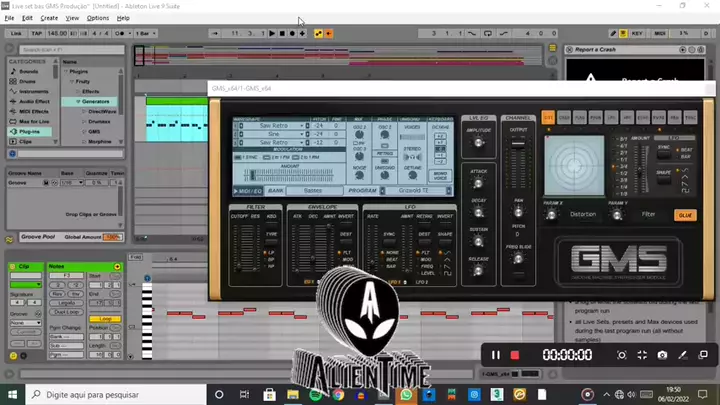Toggle Follow arrow in transport bar
This screenshot has width=720, height=405.
(x=215, y=34)
